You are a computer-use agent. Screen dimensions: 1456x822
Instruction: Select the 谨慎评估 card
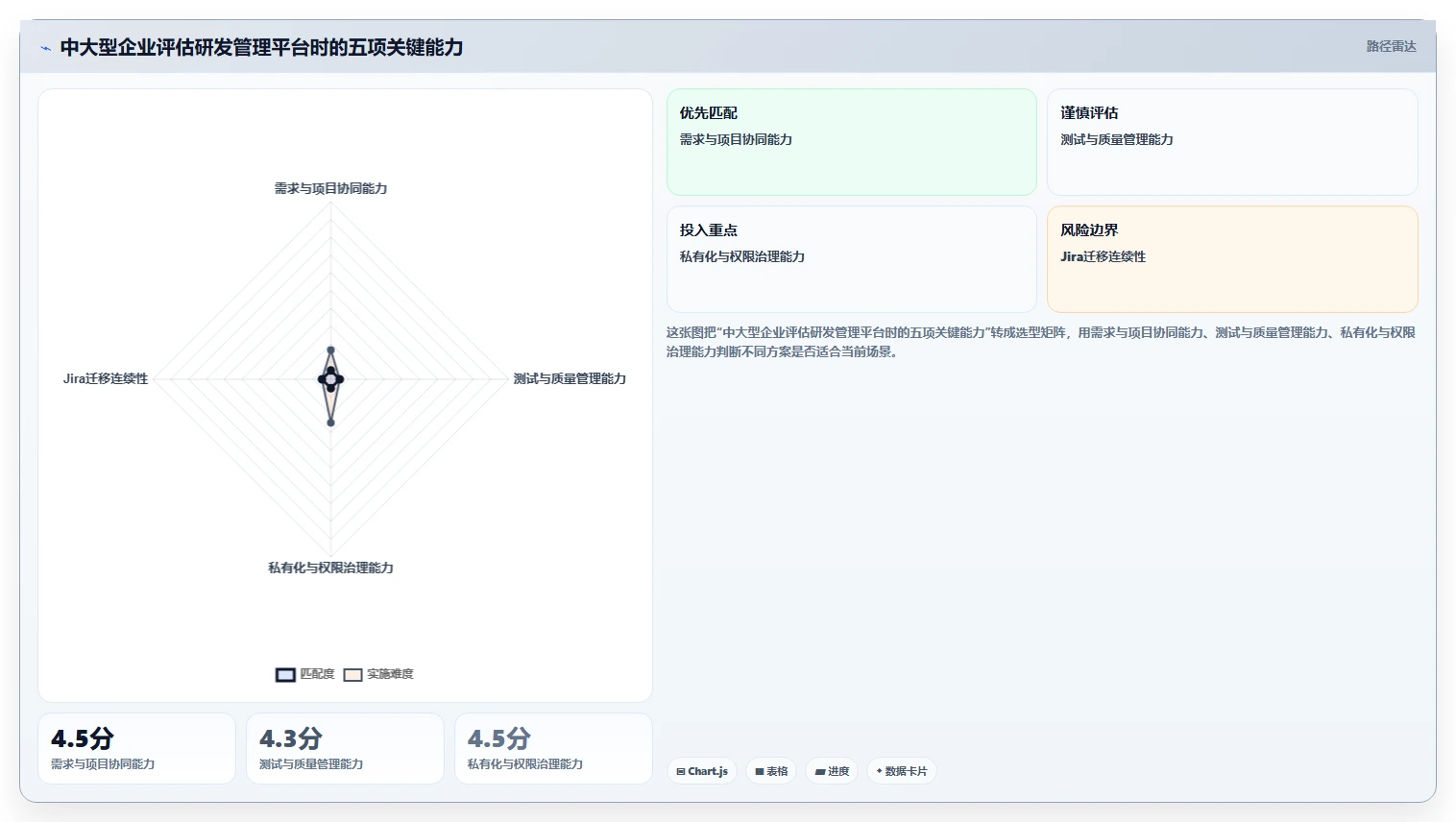click(1232, 142)
